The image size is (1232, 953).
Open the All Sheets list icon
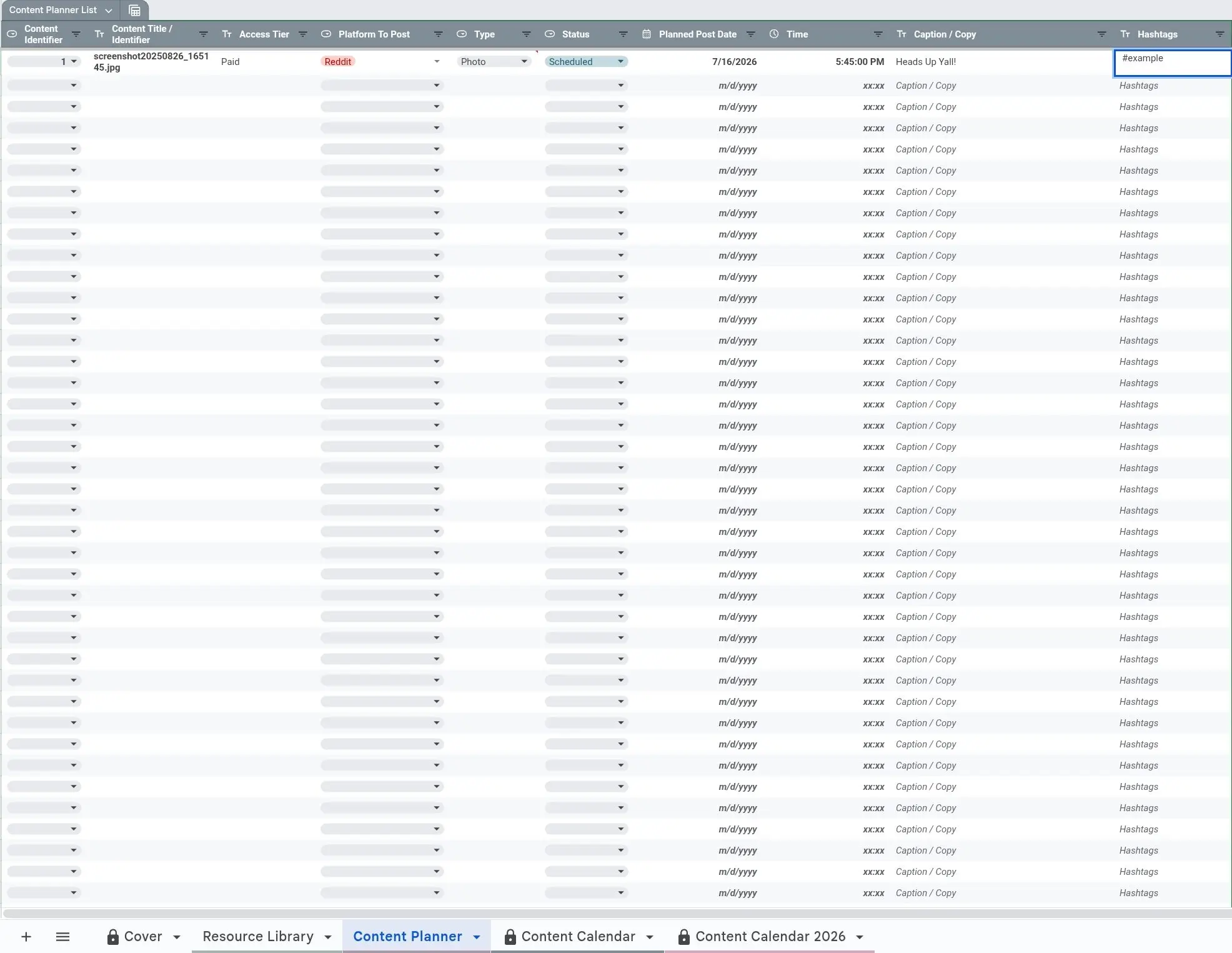coord(62,936)
